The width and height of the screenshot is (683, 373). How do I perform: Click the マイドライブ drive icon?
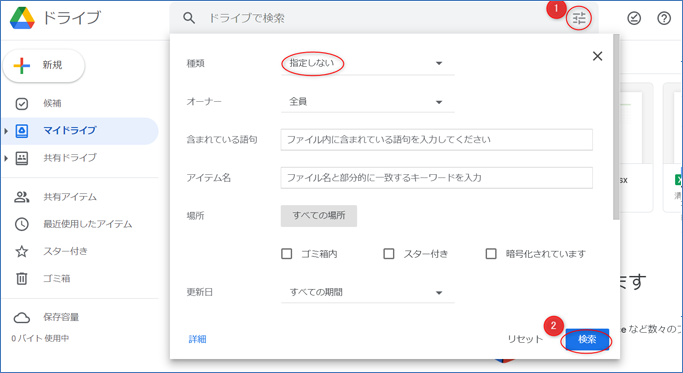pyautogui.click(x=22, y=130)
